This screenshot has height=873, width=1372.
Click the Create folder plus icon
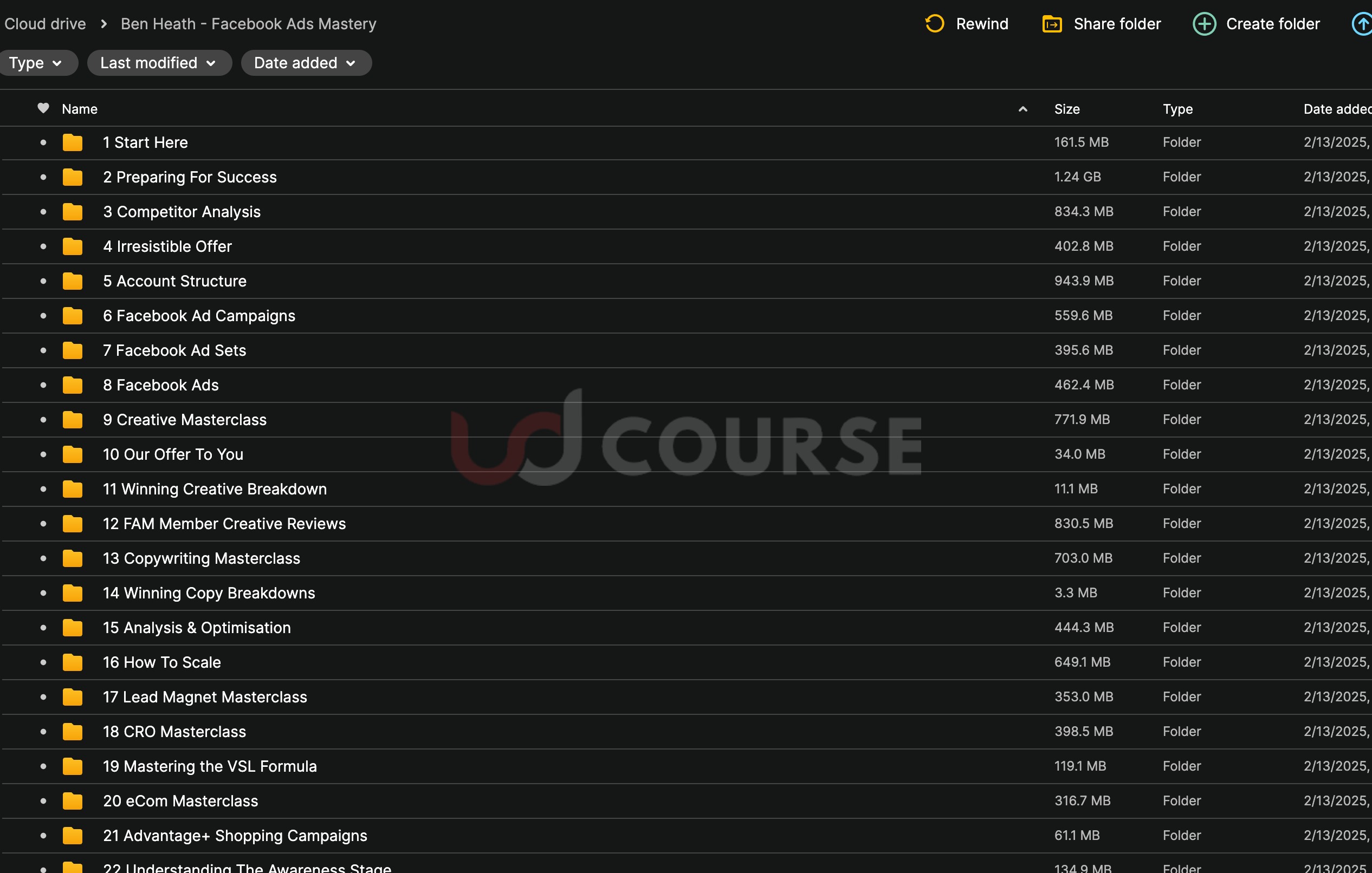(1204, 24)
